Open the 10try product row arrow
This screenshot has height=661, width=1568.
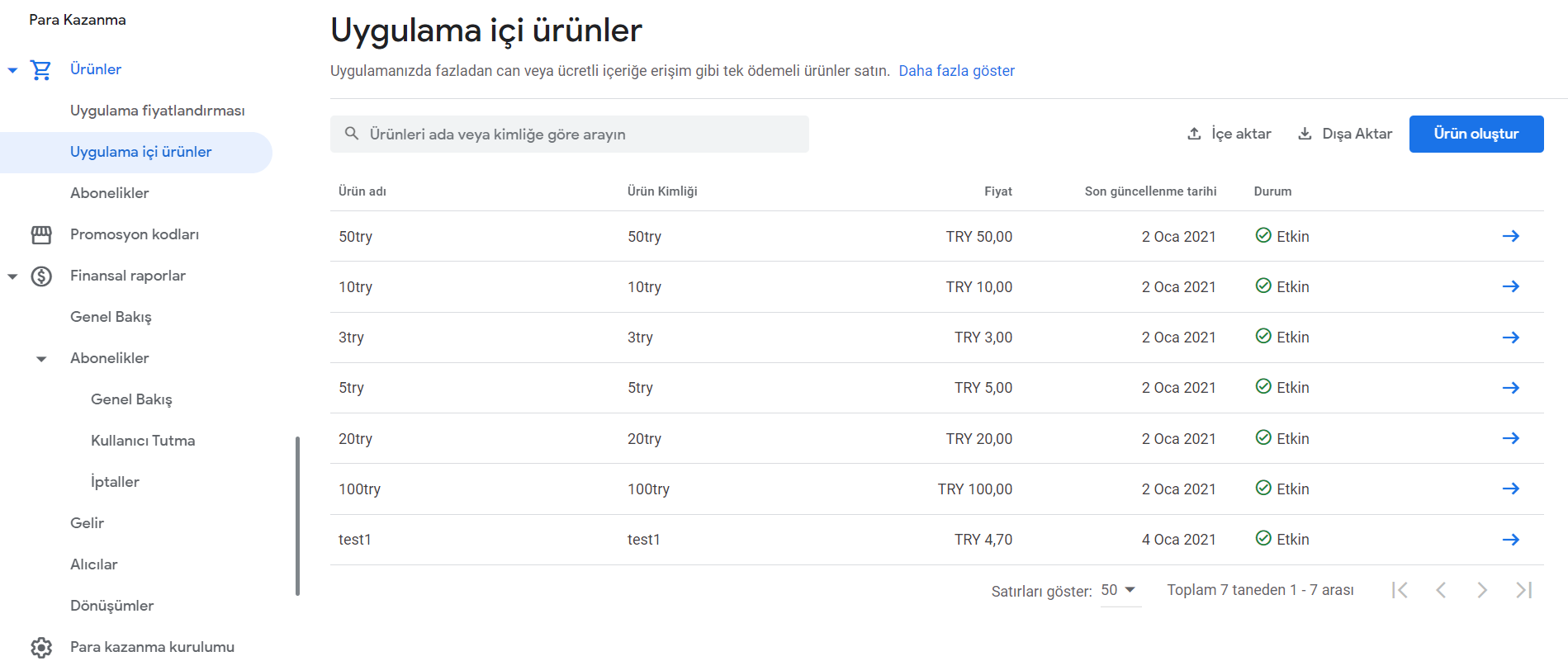point(1511,286)
